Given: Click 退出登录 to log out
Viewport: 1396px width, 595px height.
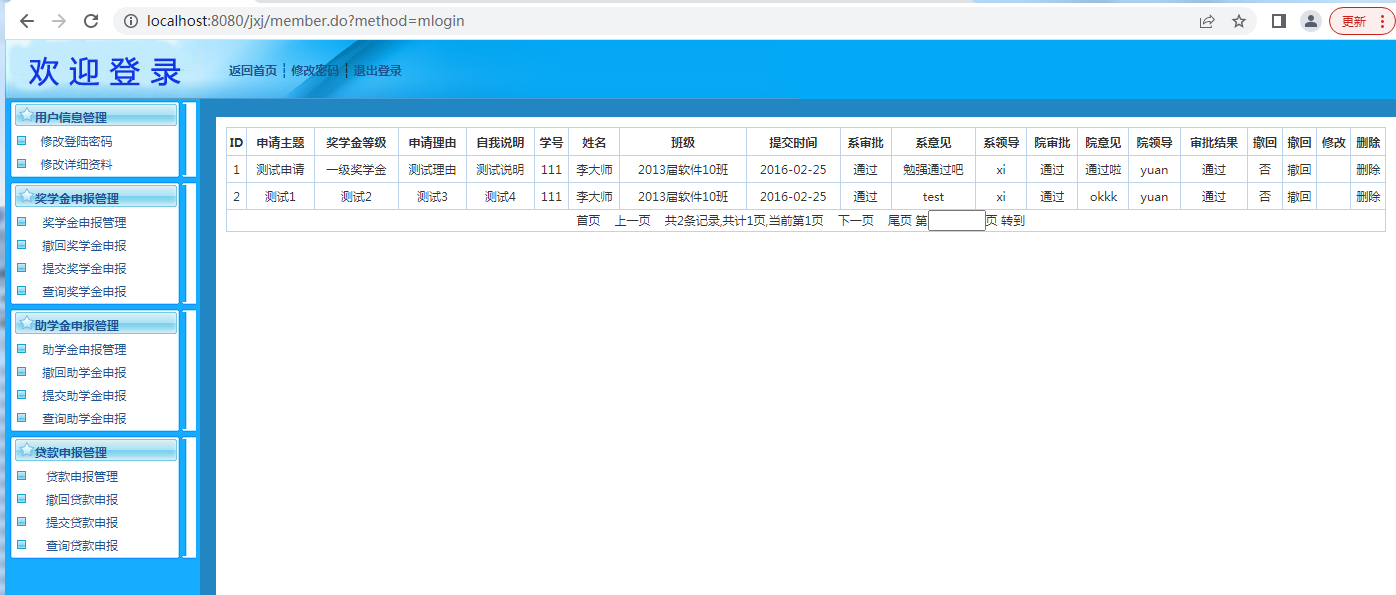Looking at the screenshot, I should (x=377, y=71).
